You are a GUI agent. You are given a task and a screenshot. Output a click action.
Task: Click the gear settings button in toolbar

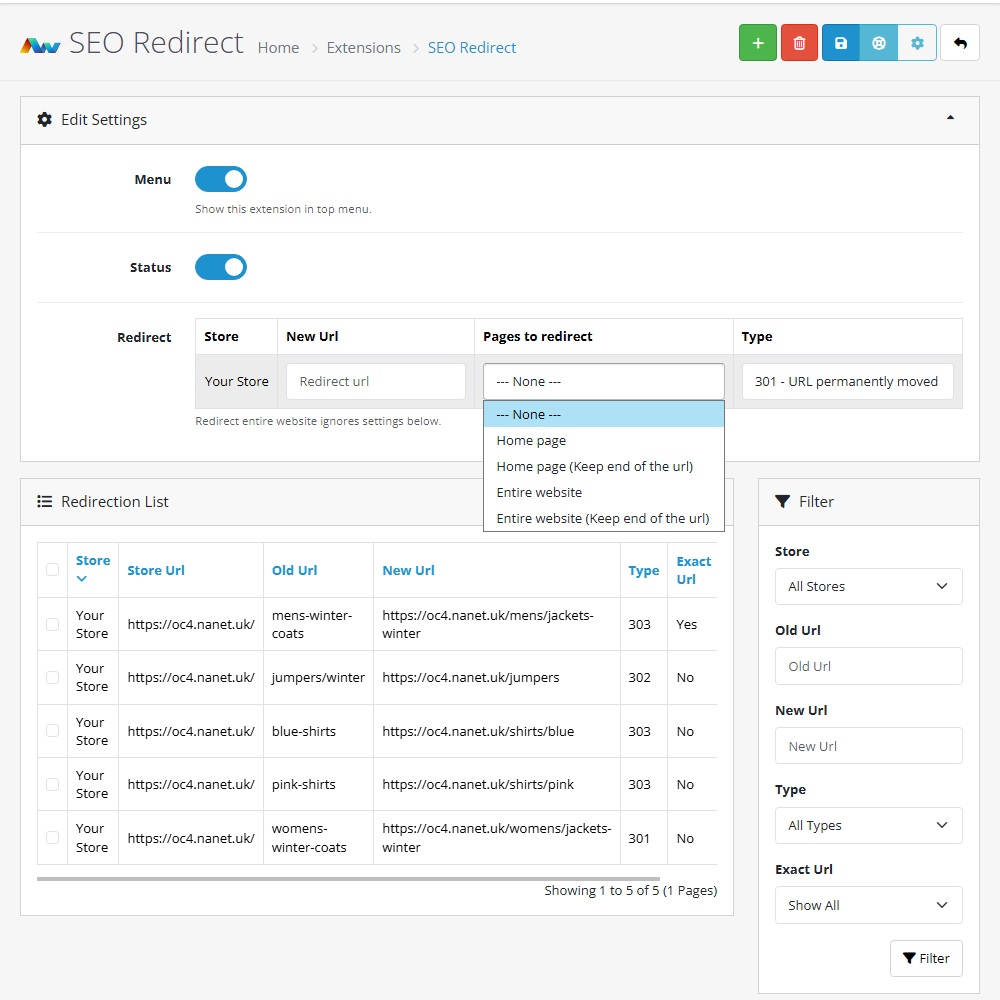(917, 43)
